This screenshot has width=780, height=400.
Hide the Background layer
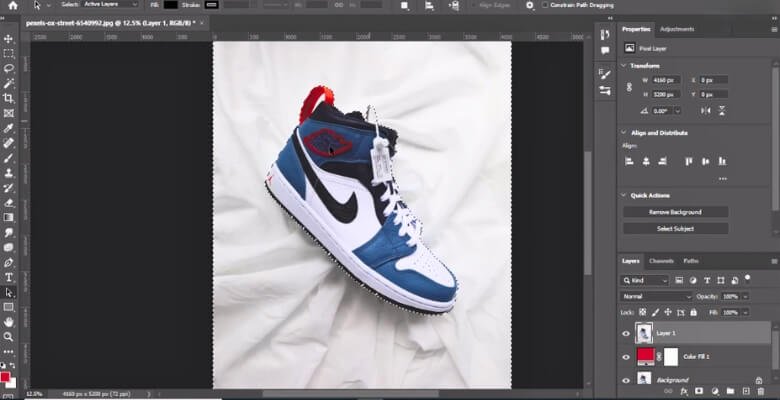pos(626,380)
